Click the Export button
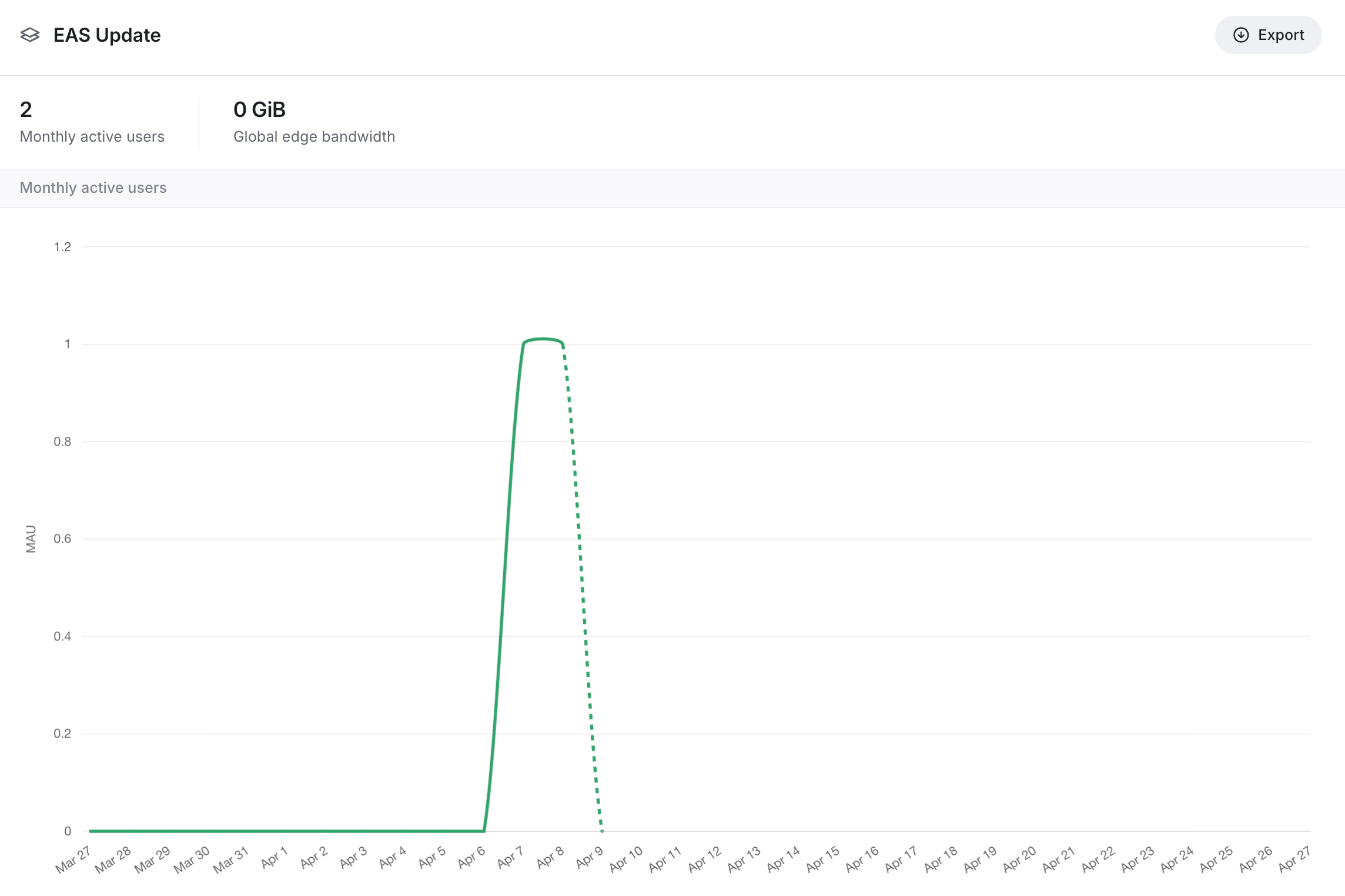The width and height of the screenshot is (1345, 896). (x=1268, y=35)
